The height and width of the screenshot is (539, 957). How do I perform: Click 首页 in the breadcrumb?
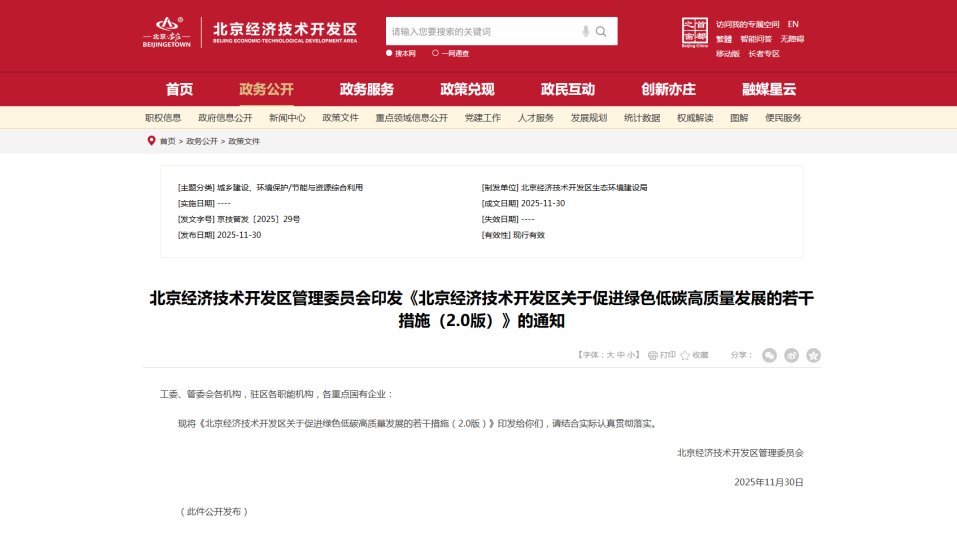coord(167,141)
